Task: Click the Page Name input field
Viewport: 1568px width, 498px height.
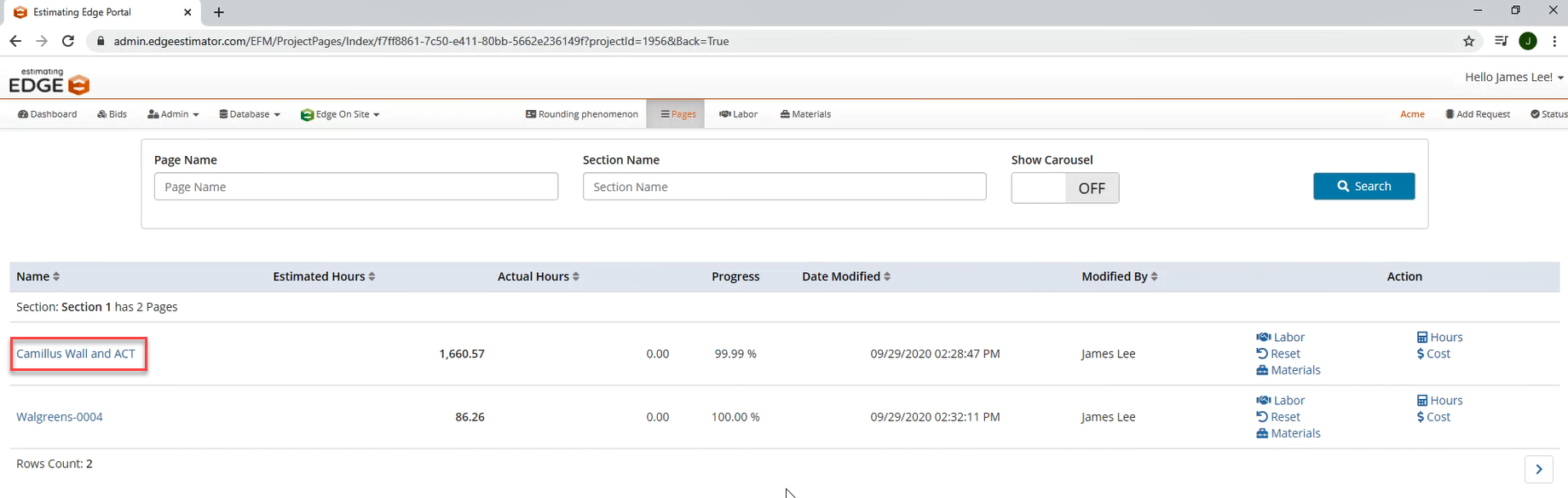Action: [x=355, y=187]
